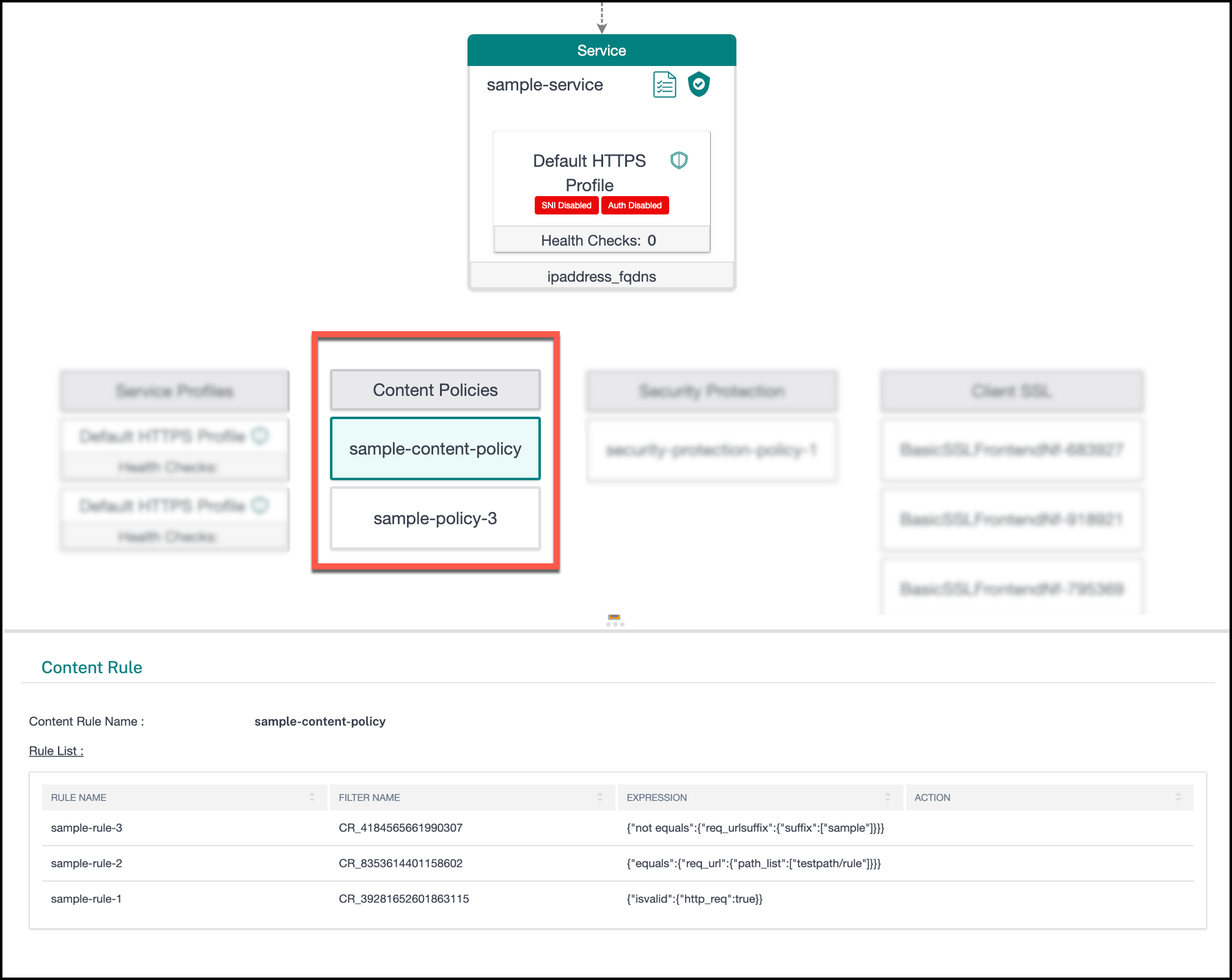This screenshot has height=980, width=1232.
Task: Click the SNI Disabled red badge
Action: 566,205
